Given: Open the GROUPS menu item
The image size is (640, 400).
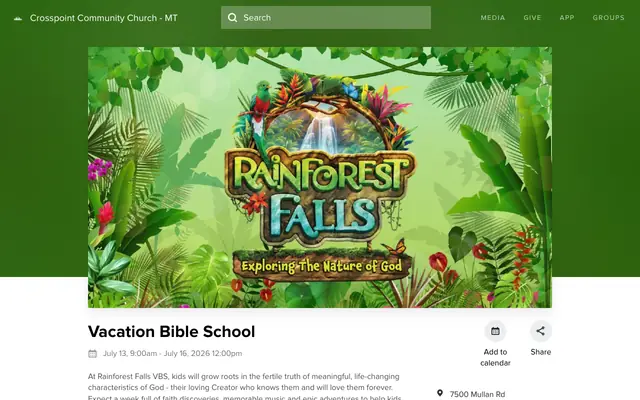Looking at the screenshot, I should tap(609, 18).
